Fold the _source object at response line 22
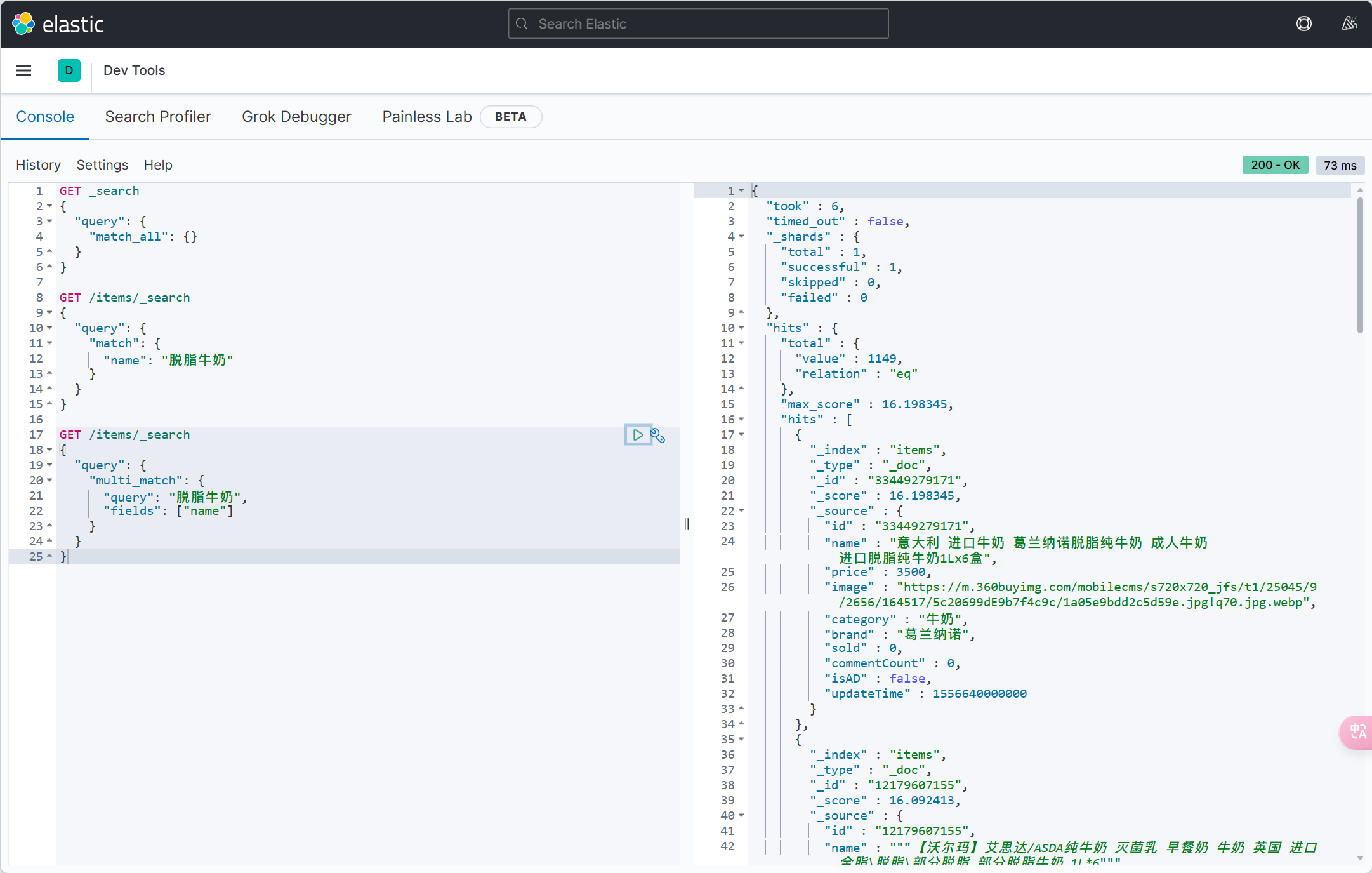 741,511
